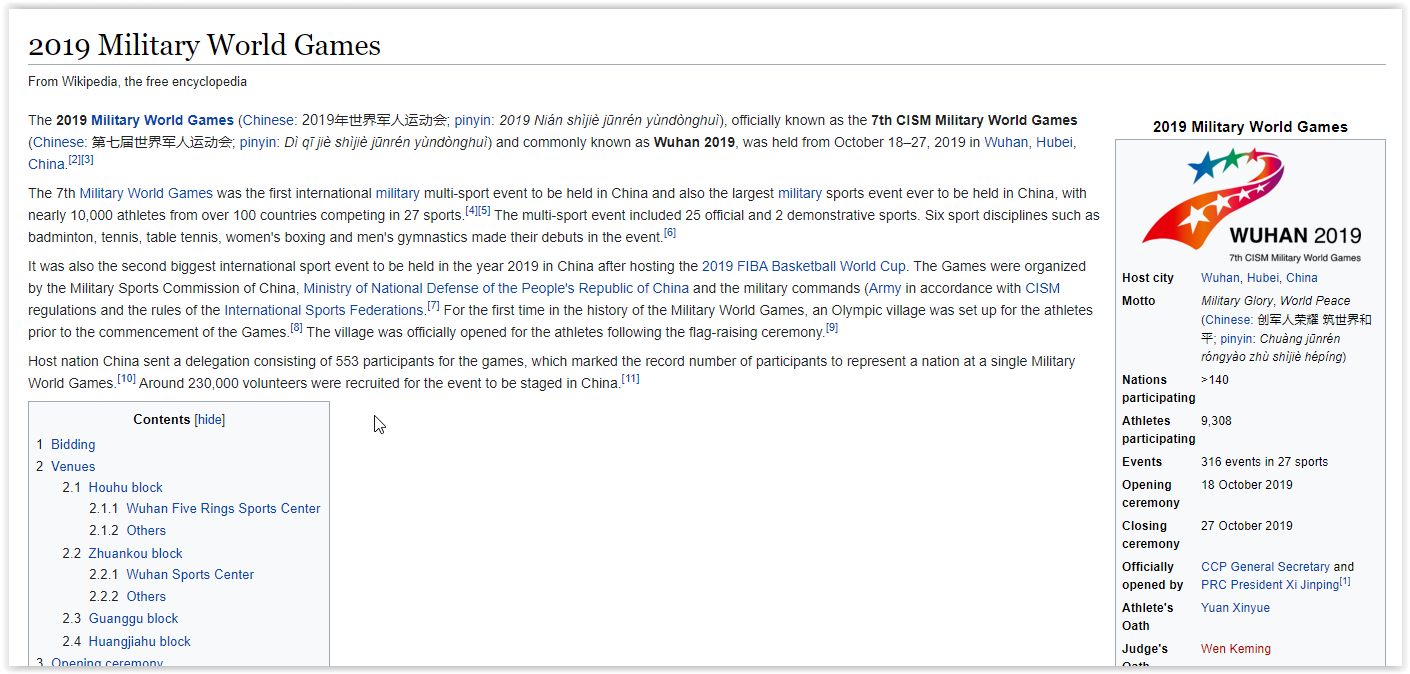
Task: Click the military link before 'sports event ever'
Action: pyautogui.click(x=800, y=193)
